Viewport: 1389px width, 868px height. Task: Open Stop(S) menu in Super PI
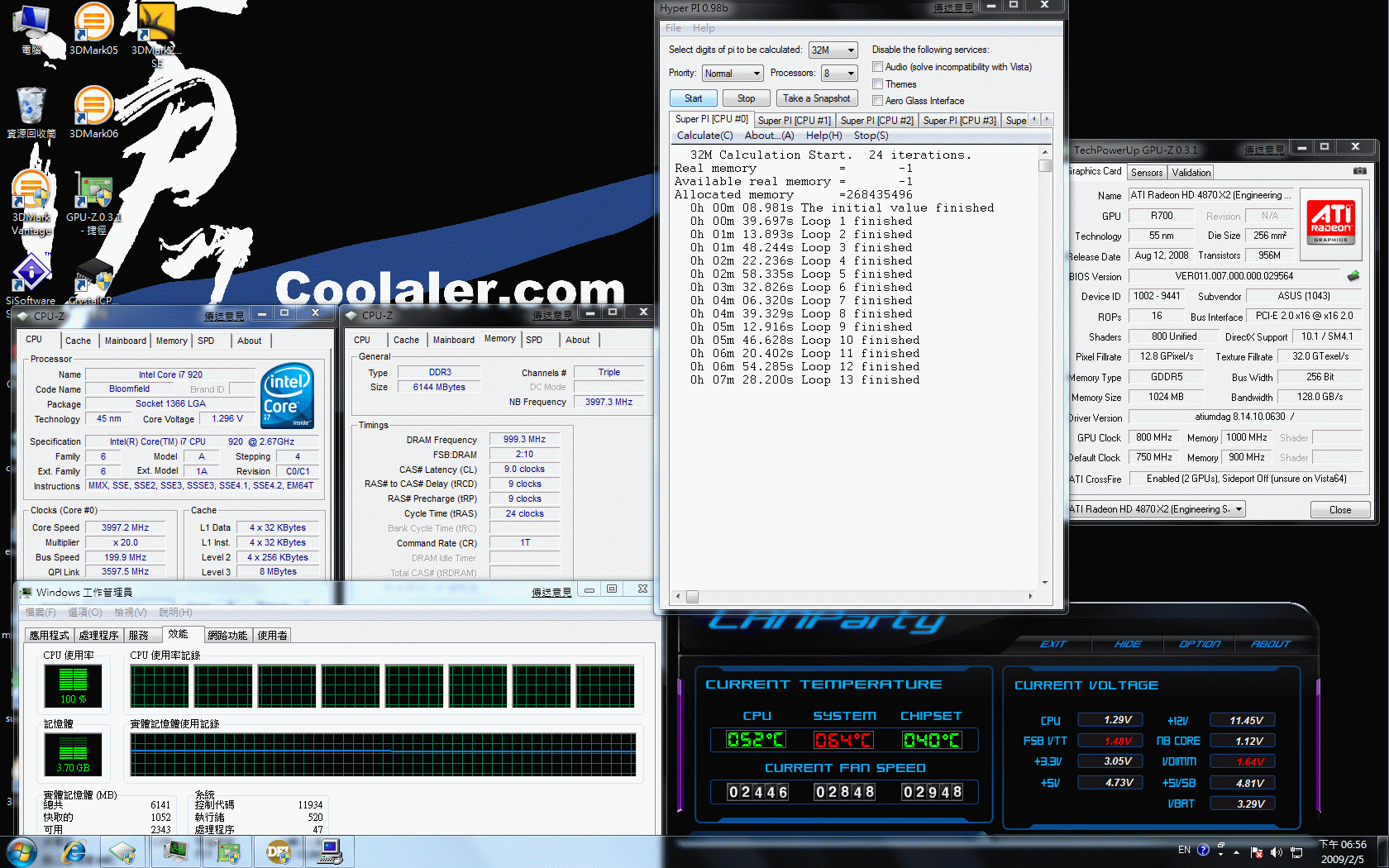coord(871,136)
